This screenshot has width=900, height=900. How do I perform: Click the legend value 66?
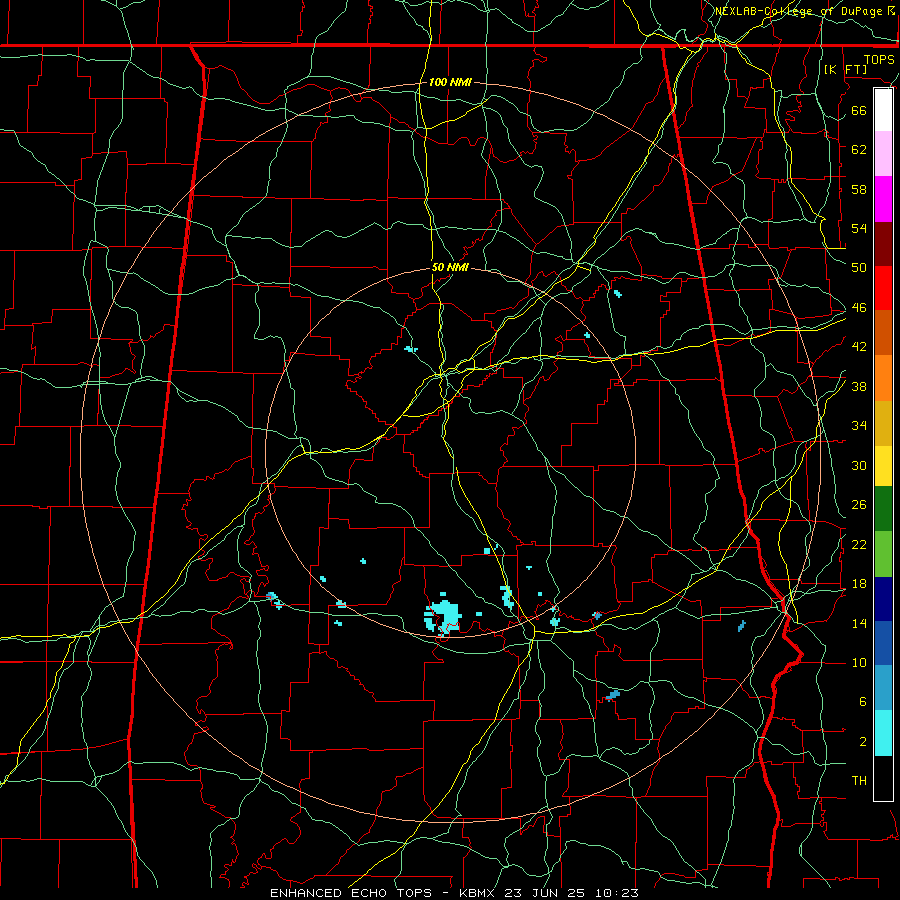[x=859, y=110]
